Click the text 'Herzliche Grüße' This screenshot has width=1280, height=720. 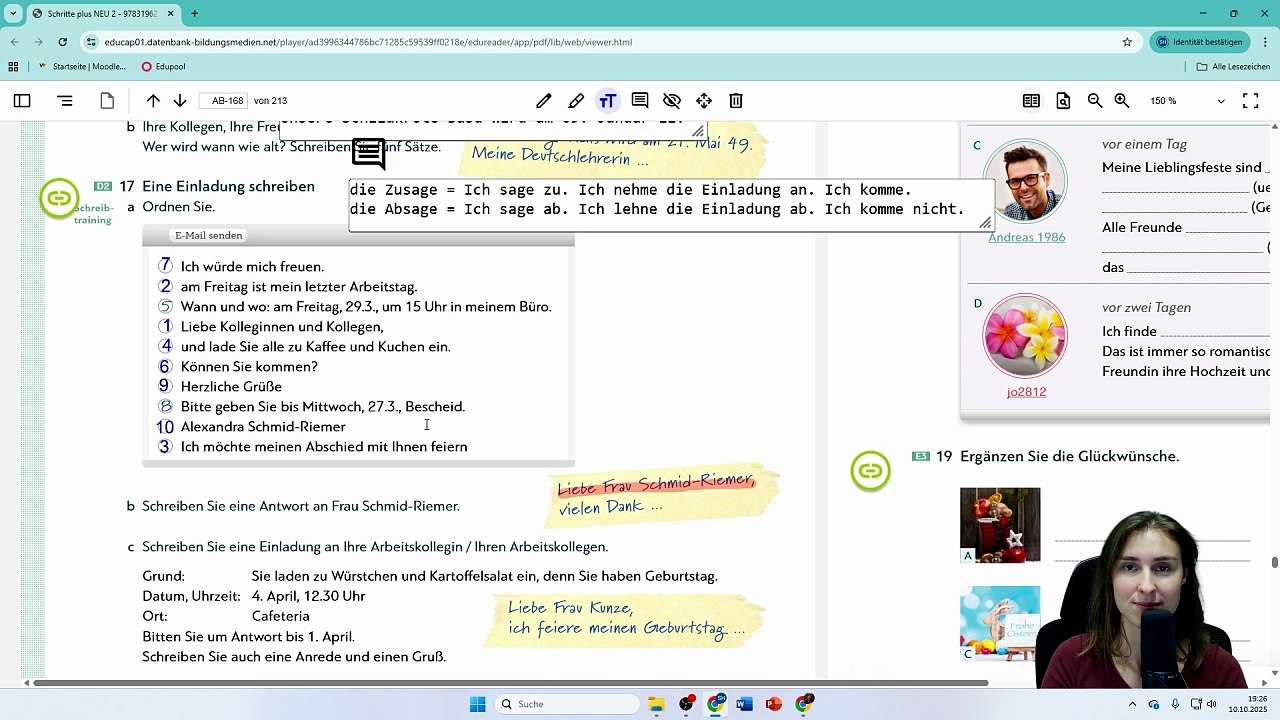(x=231, y=387)
